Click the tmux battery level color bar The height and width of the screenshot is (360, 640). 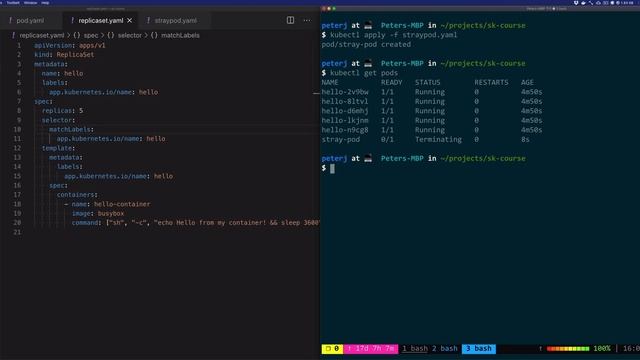(x=568, y=349)
